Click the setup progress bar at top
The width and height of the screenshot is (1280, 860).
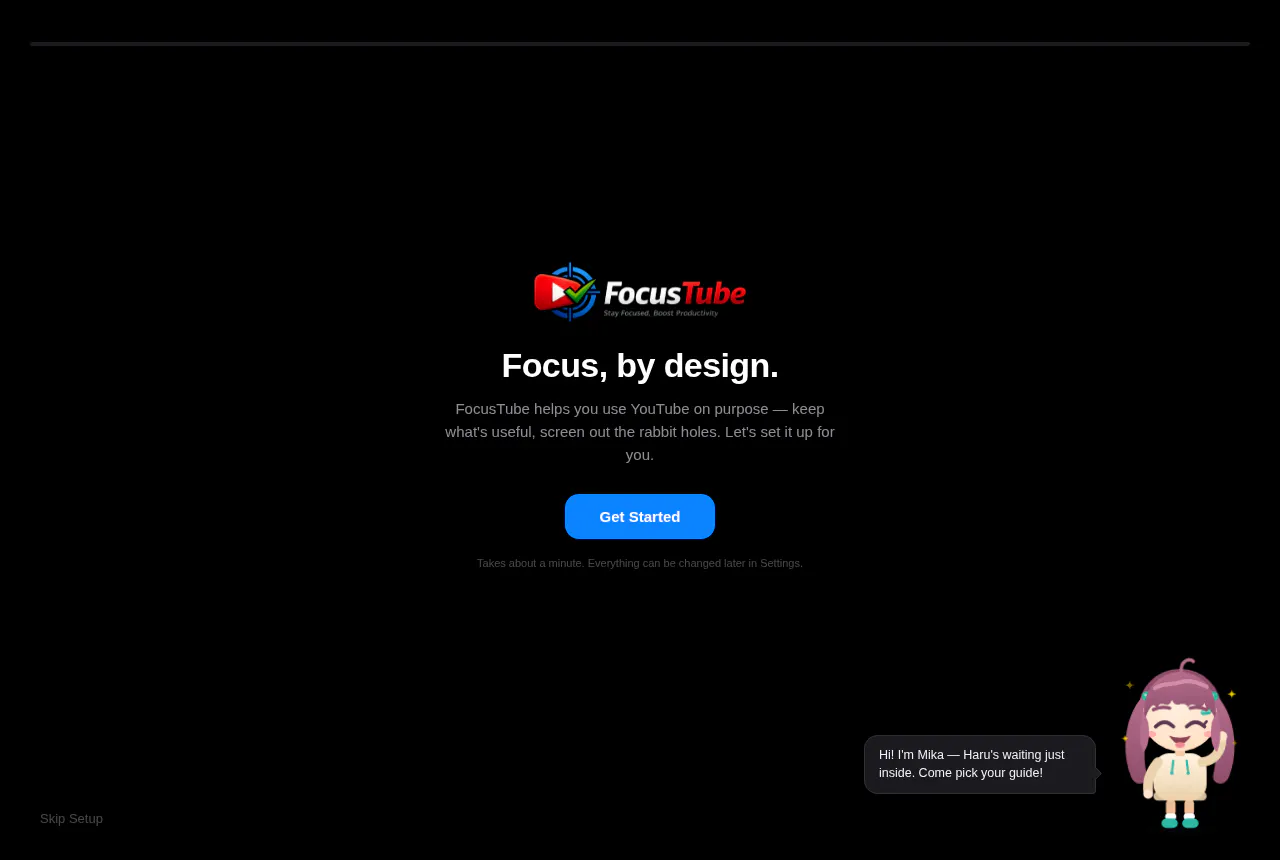click(x=640, y=44)
